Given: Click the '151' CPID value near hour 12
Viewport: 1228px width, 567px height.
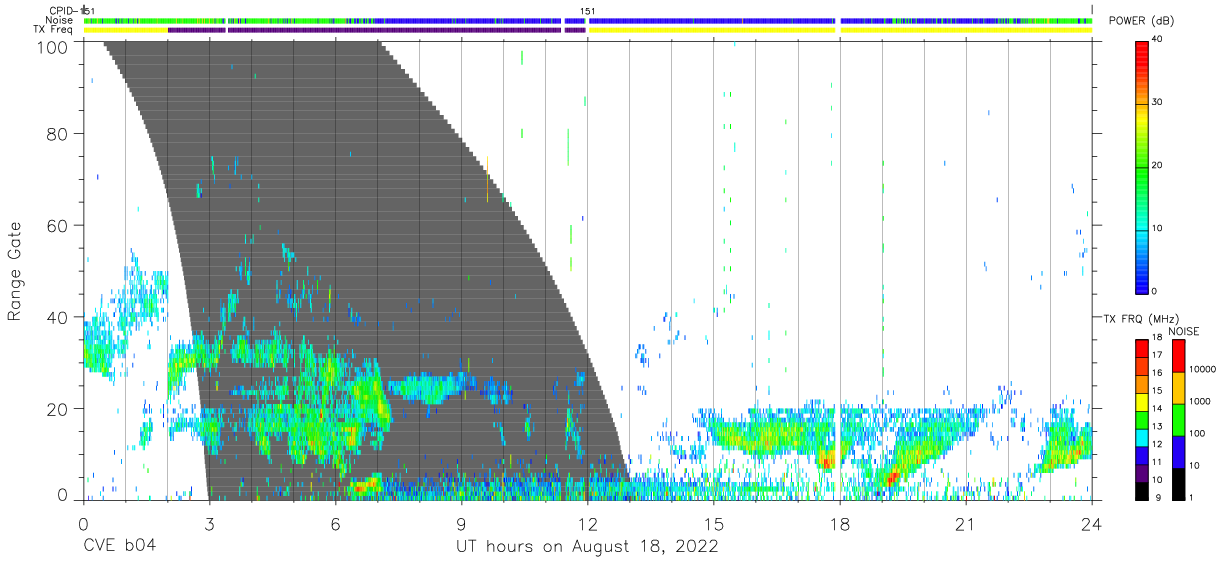Looking at the screenshot, I should pyautogui.click(x=588, y=11).
